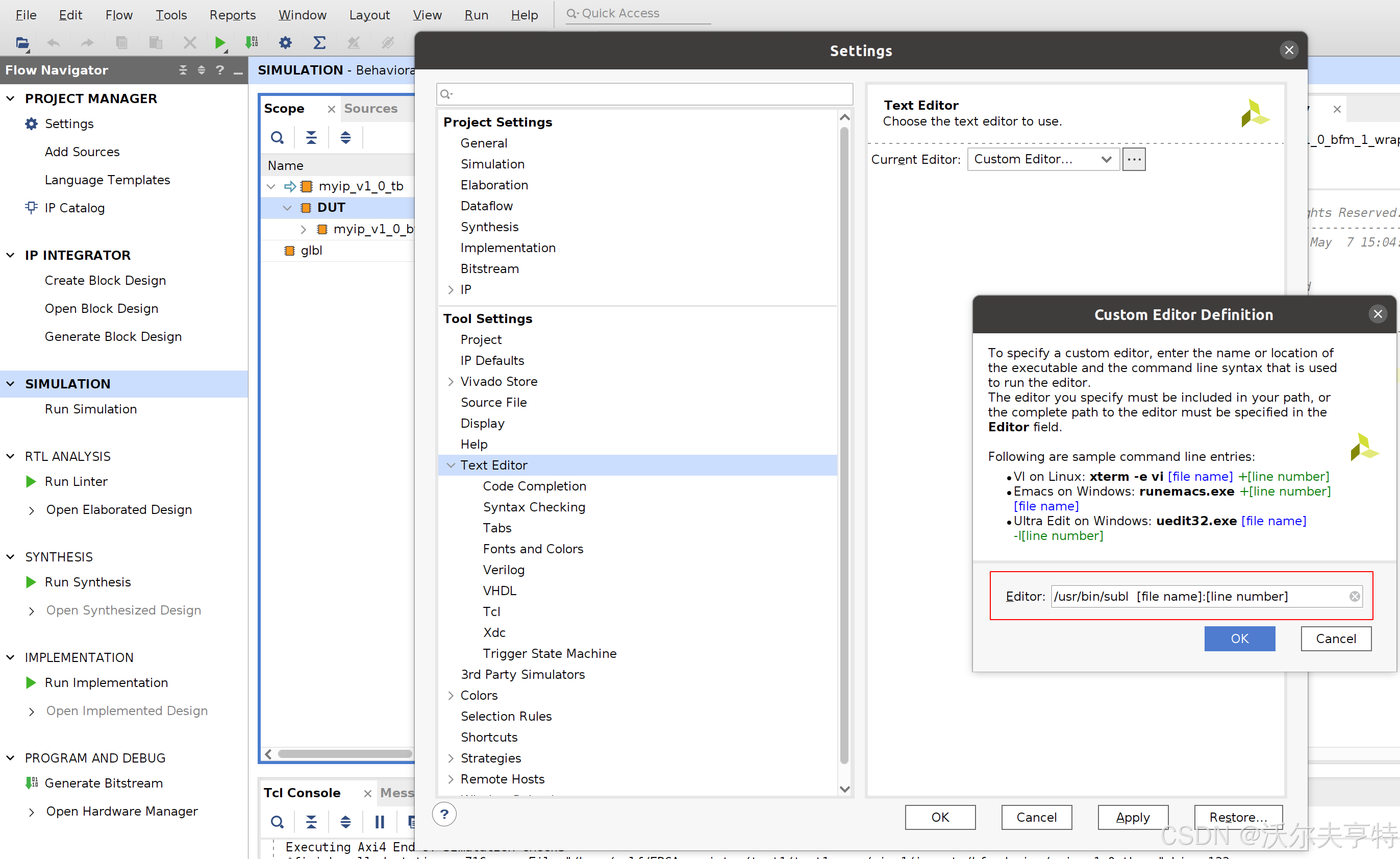Open the Flow menu
This screenshot has width=1400, height=859.
119,15
